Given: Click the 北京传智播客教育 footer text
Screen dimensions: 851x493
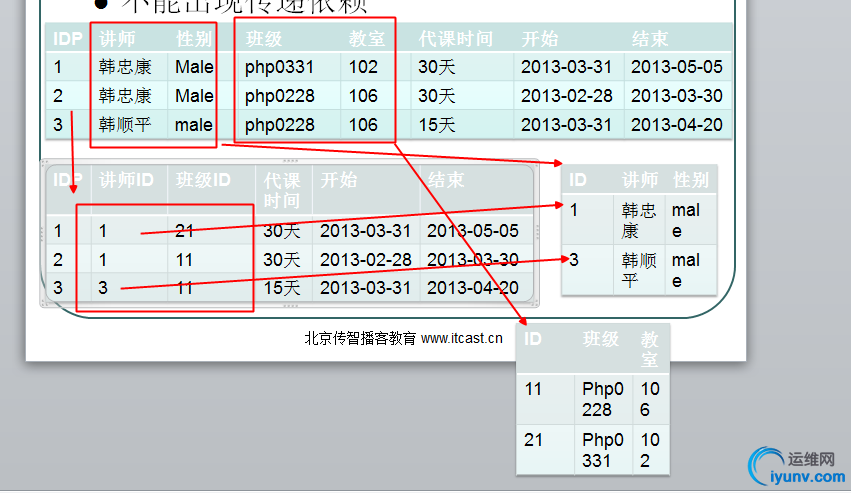Looking at the screenshot, I should pos(360,338).
